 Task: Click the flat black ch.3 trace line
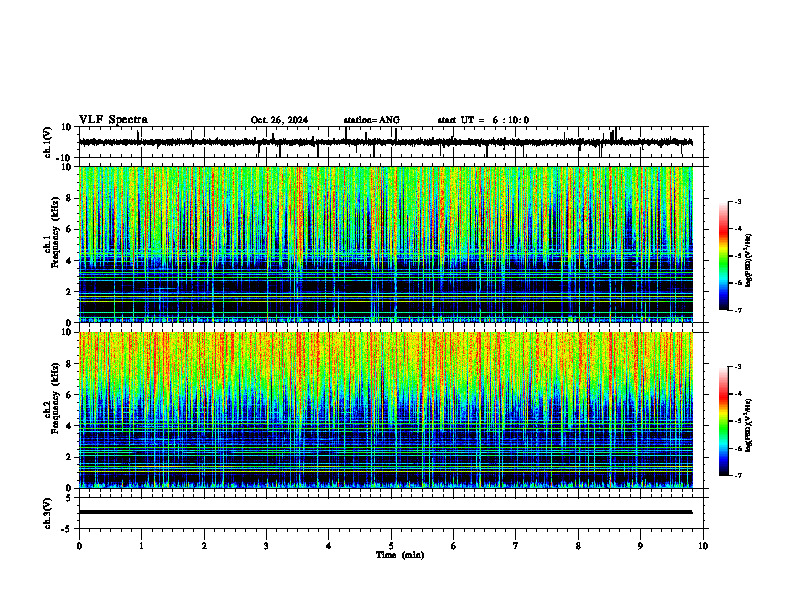pos(385,512)
